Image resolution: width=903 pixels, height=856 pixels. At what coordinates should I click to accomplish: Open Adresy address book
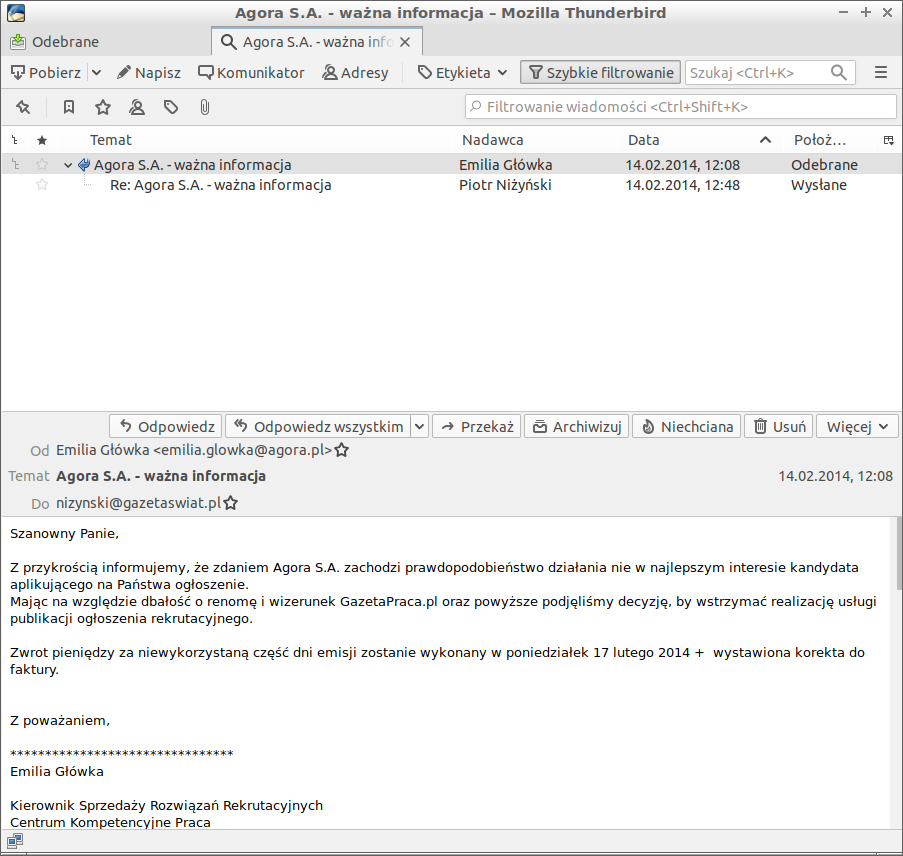point(355,73)
